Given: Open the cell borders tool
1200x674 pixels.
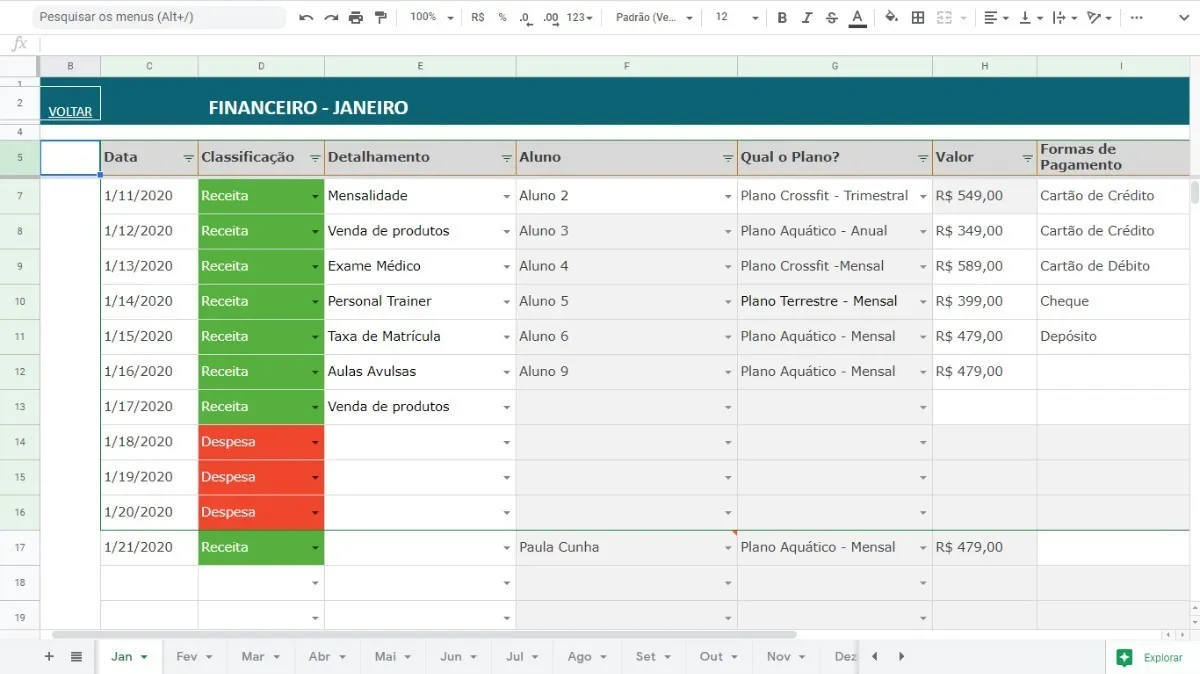Looking at the screenshot, I should (x=918, y=18).
